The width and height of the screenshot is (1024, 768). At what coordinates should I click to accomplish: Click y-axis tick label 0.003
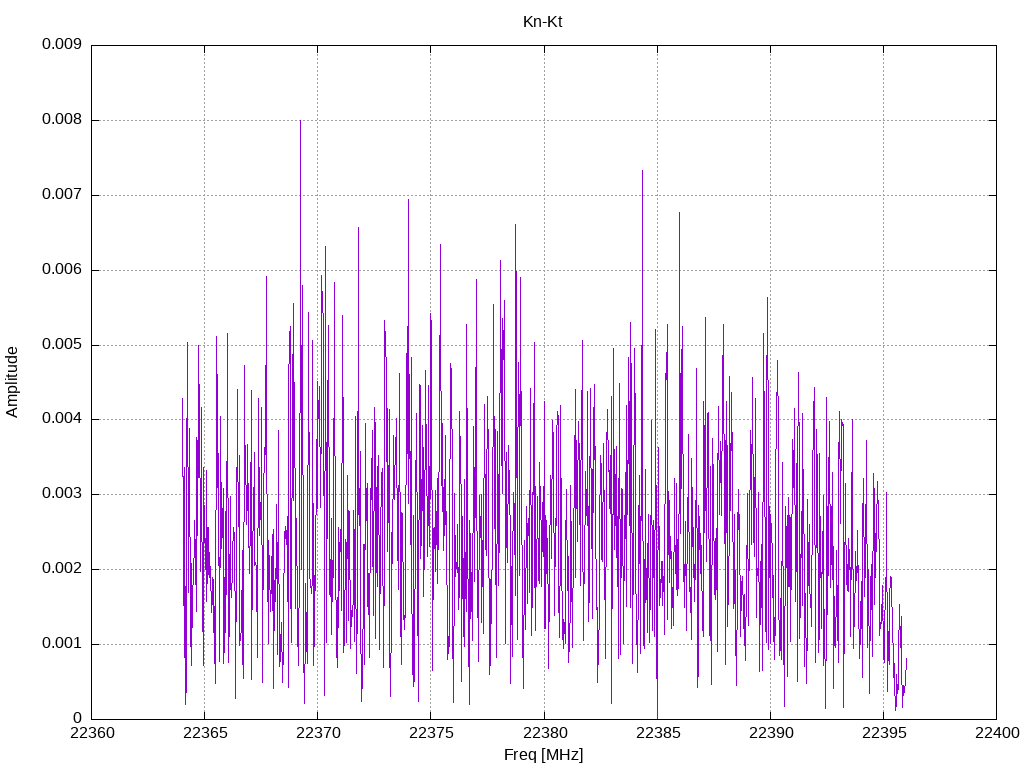(x=62, y=494)
